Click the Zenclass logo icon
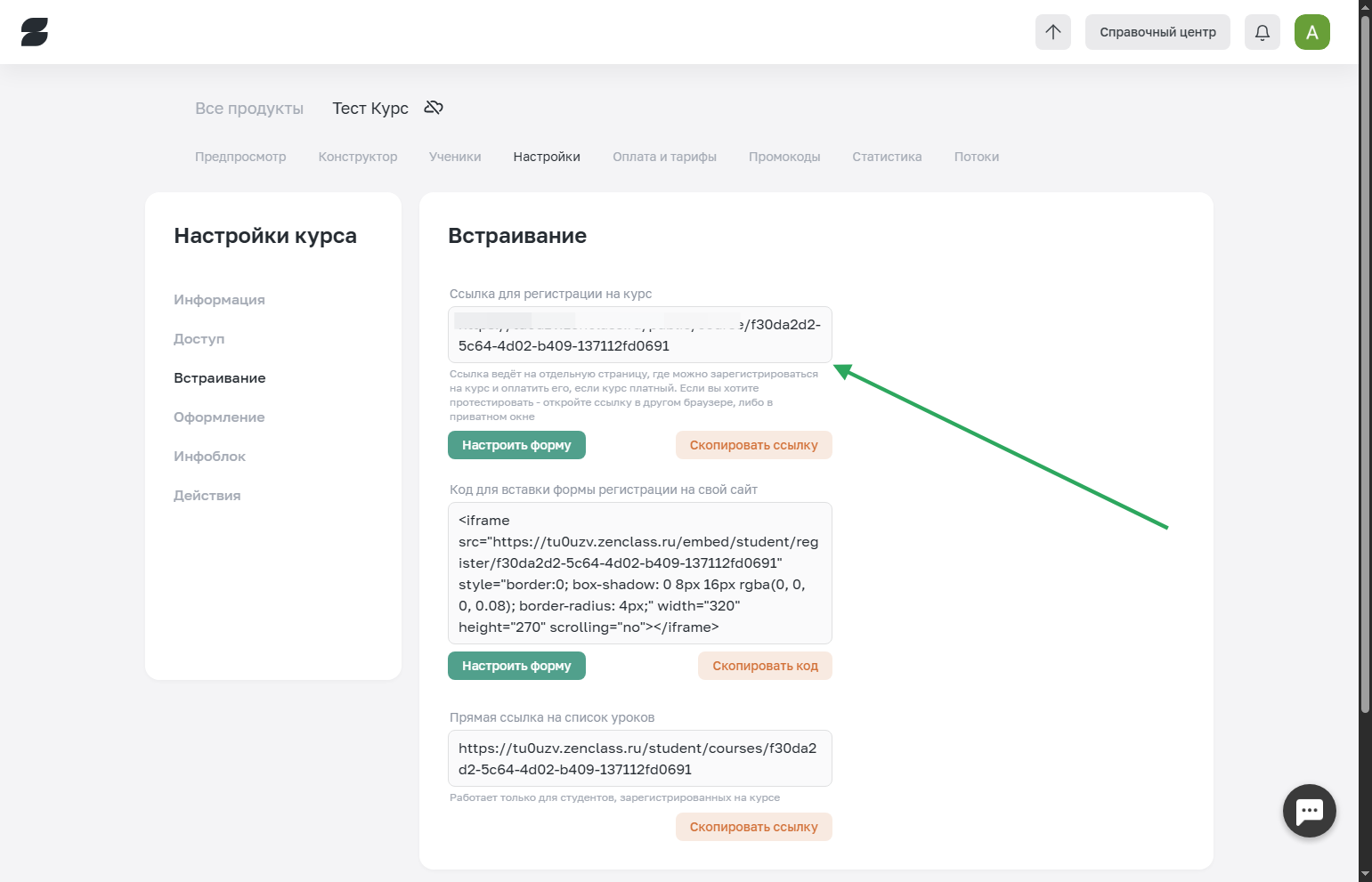The height and width of the screenshot is (882, 1372). (x=35, y=32)
